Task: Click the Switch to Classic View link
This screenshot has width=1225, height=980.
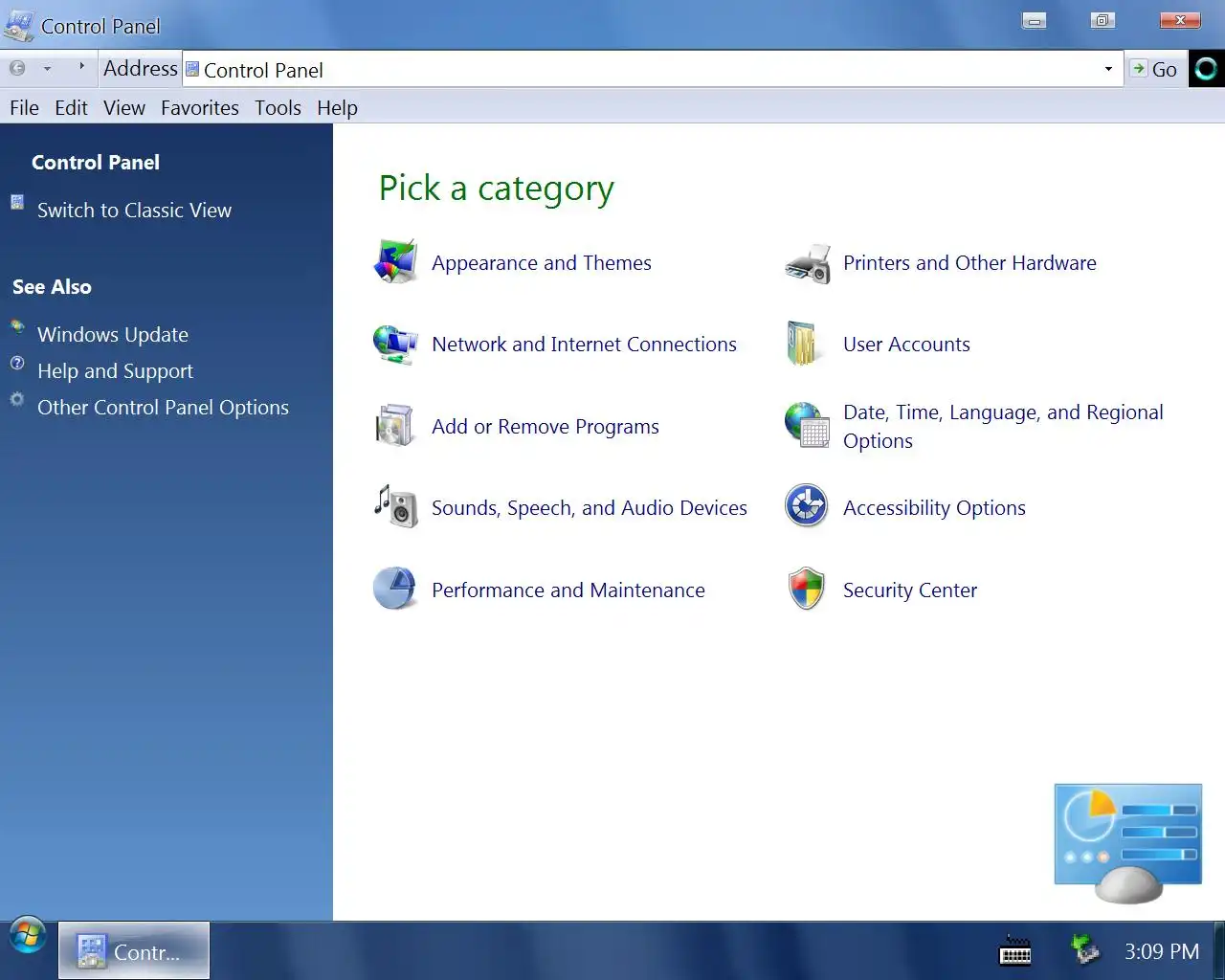Action: [134, 211]
